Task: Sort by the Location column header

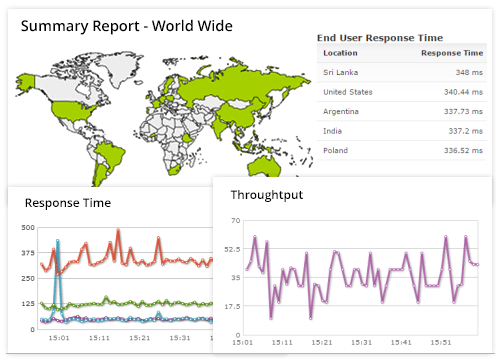Action: [340, 53]
